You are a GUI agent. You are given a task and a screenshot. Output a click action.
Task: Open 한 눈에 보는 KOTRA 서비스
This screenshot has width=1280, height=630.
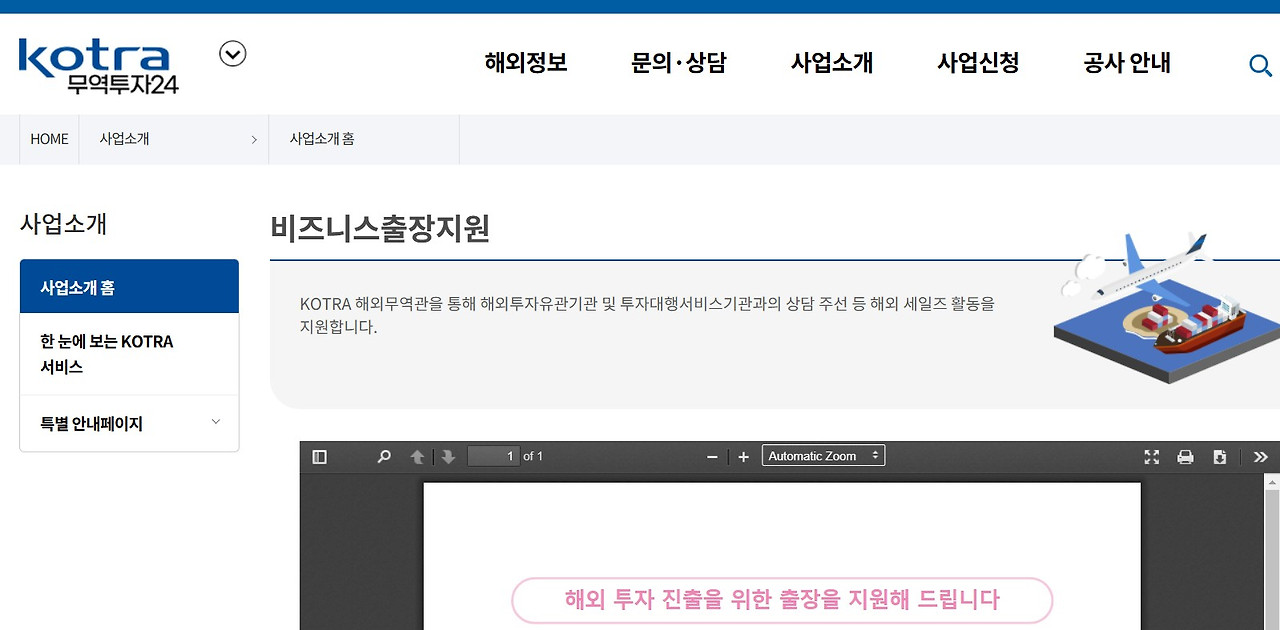[129, 354]
